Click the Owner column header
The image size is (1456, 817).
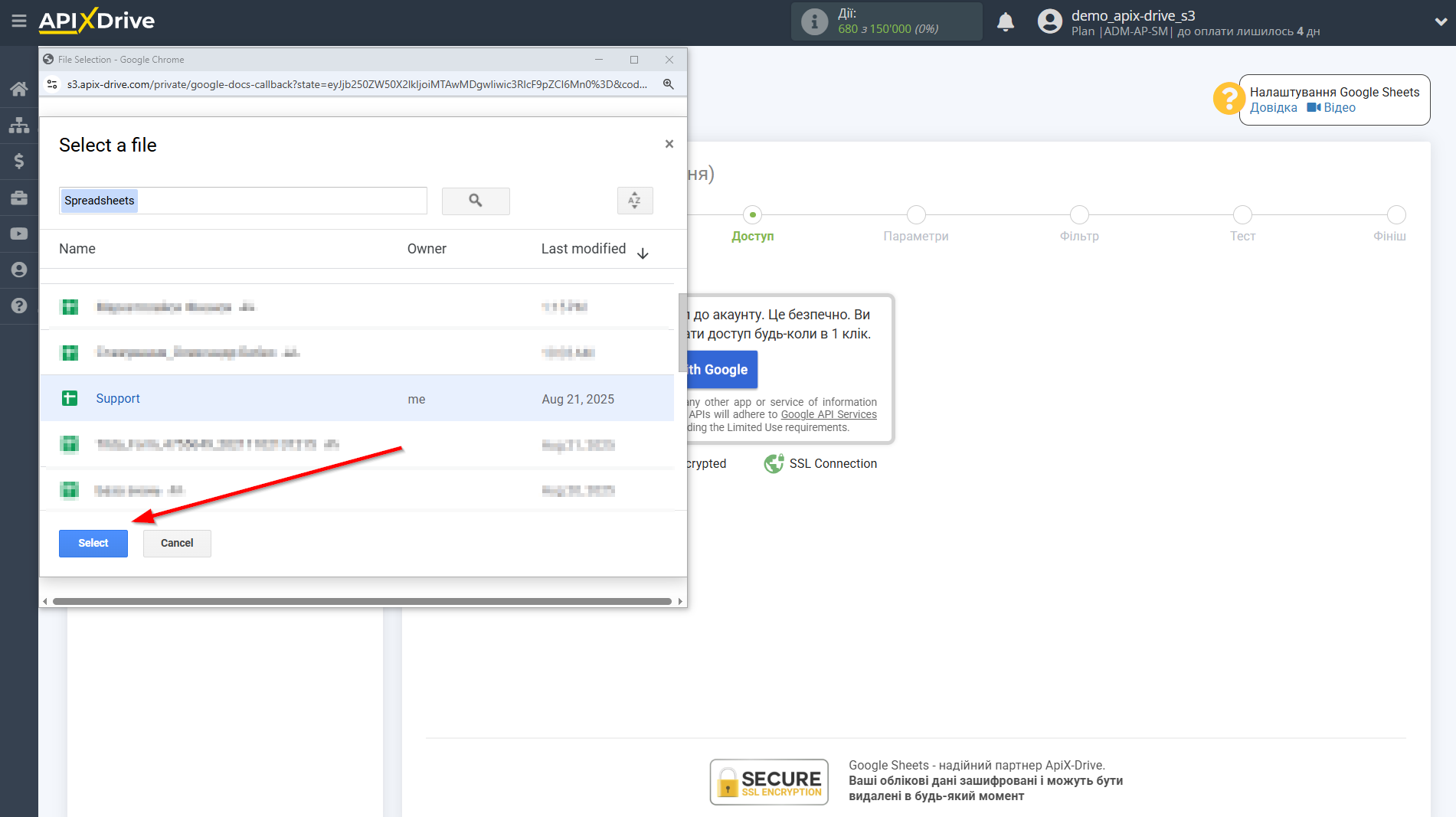(427, 249)
